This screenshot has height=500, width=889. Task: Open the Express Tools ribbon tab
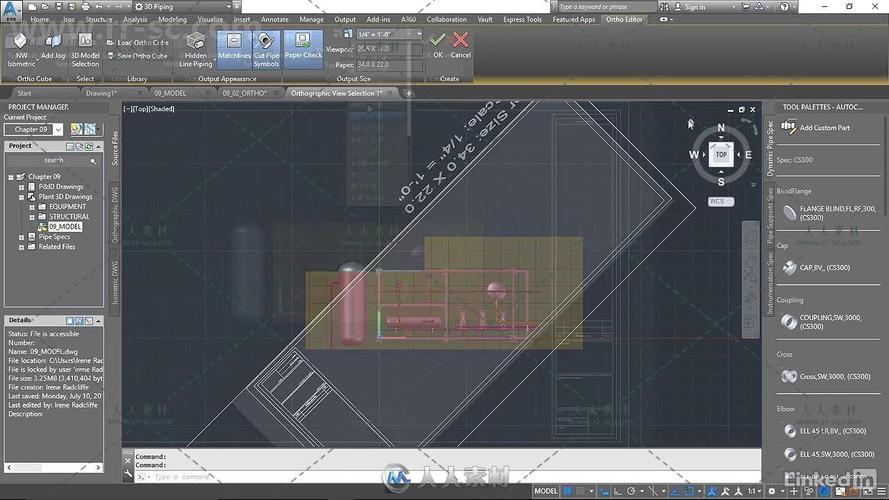coord(522,19)
